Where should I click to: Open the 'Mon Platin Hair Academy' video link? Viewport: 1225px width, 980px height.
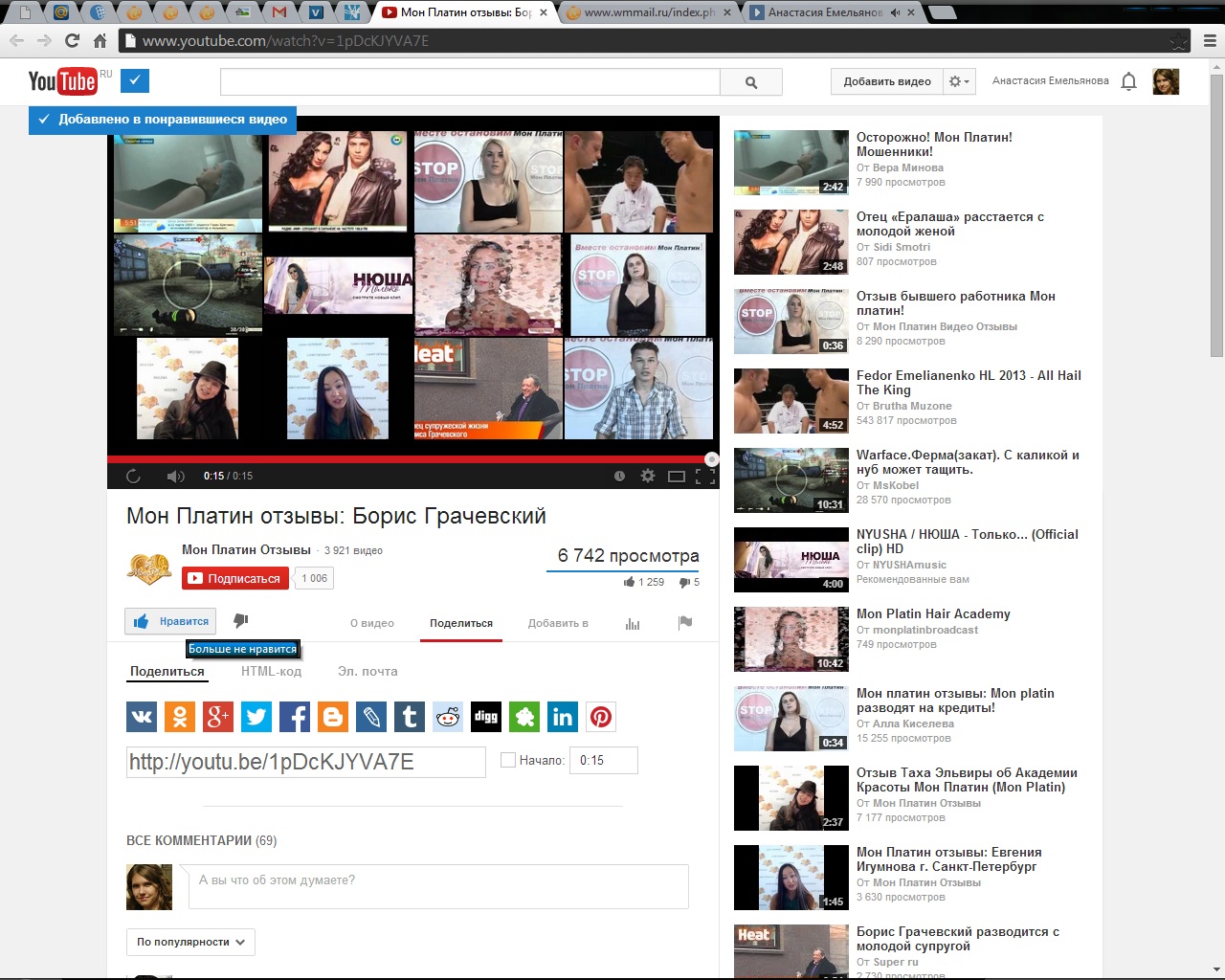coord(933,614)
